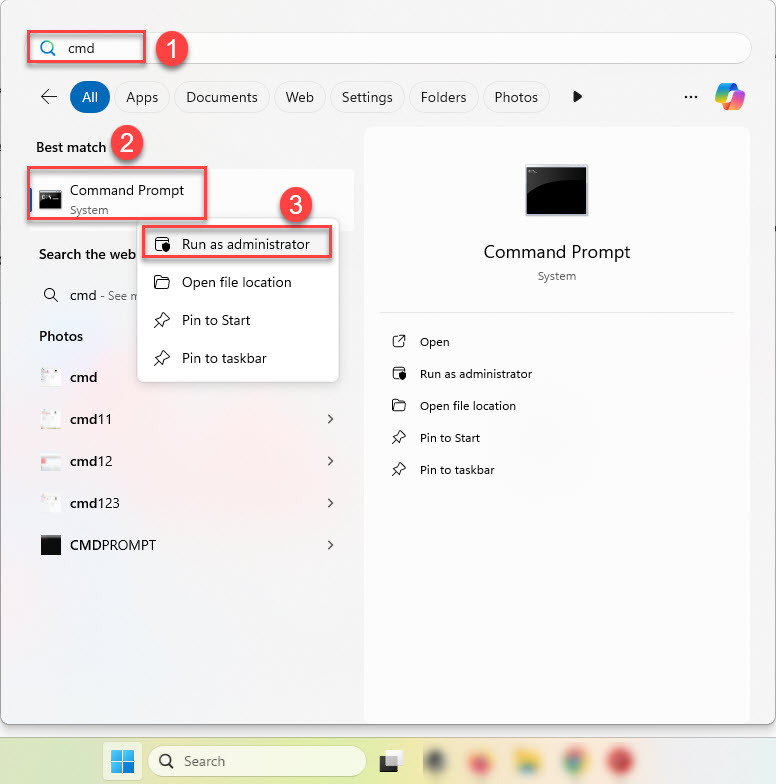This screenshot has height=784, width=776.
Task: Click the taskbar Search box
Action: (256, 761)
